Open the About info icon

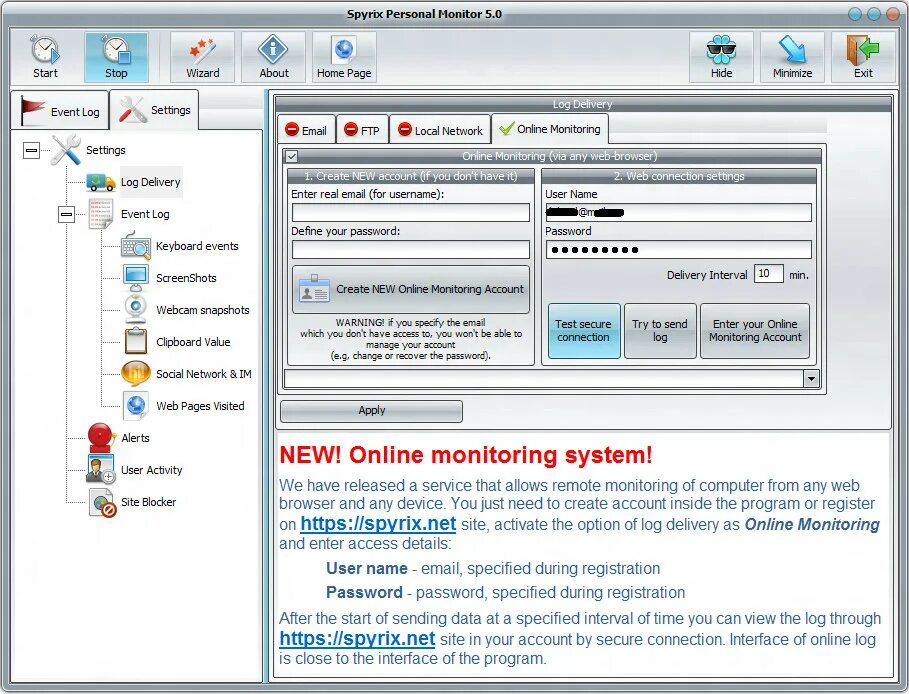[273, 49]
